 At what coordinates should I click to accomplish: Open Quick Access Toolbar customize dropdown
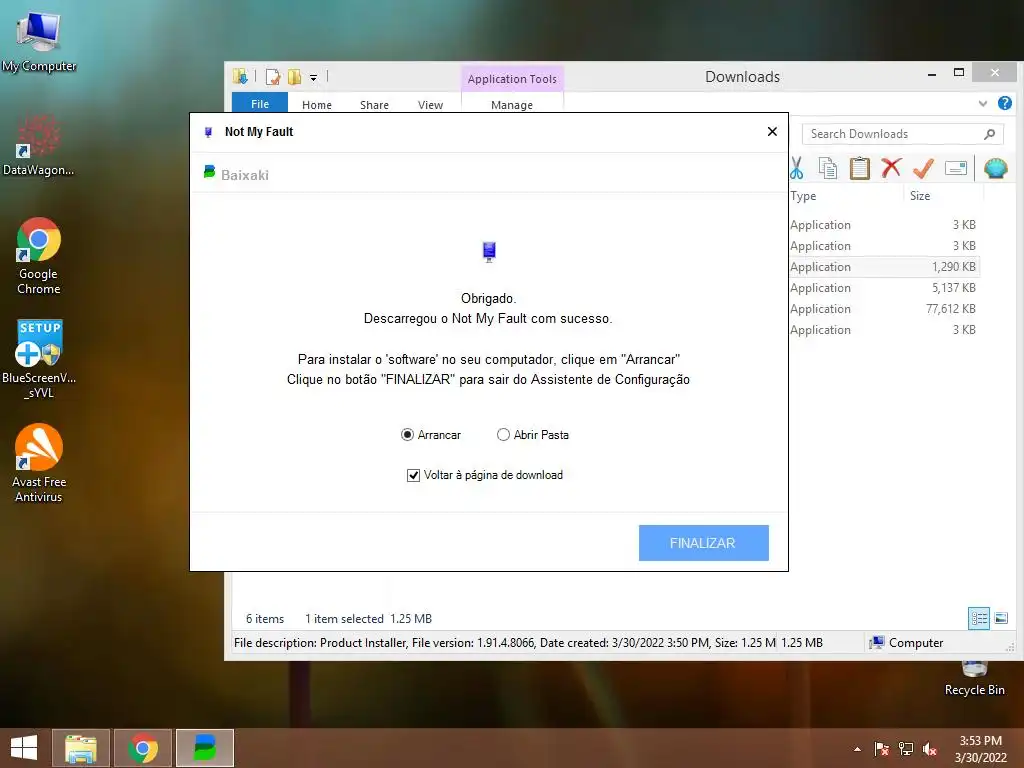click(313, 78)
